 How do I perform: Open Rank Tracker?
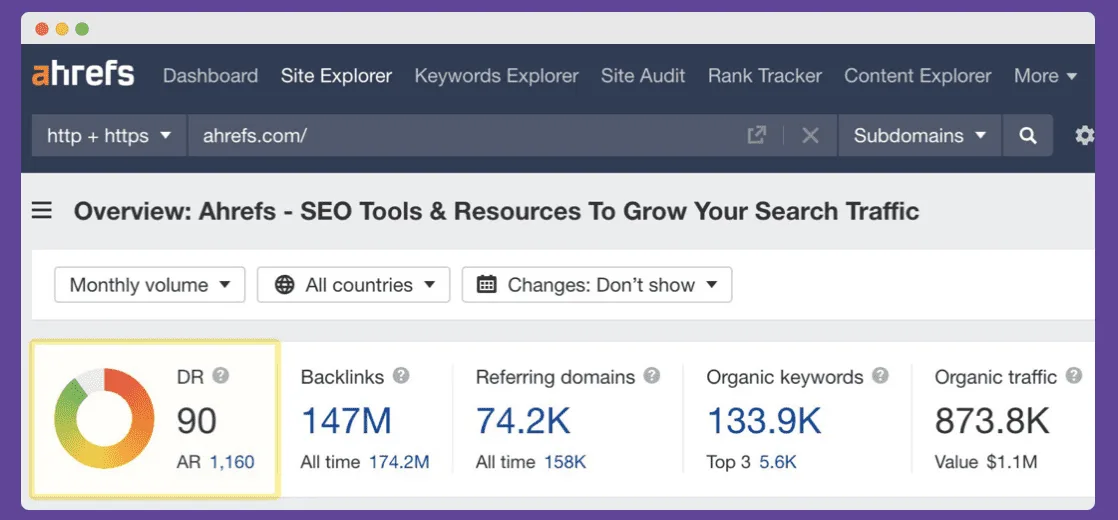point(764,76)
